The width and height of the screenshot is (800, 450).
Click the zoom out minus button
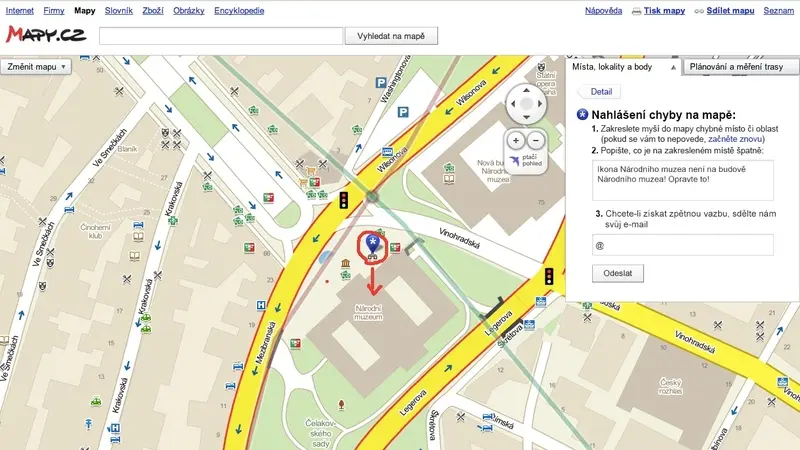point(536,140)
